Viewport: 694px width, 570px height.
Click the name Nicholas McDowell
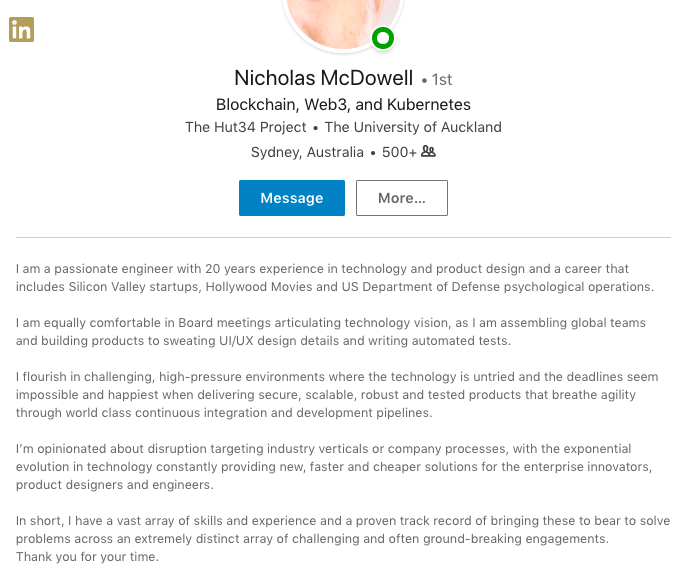(x=323, y=78)
